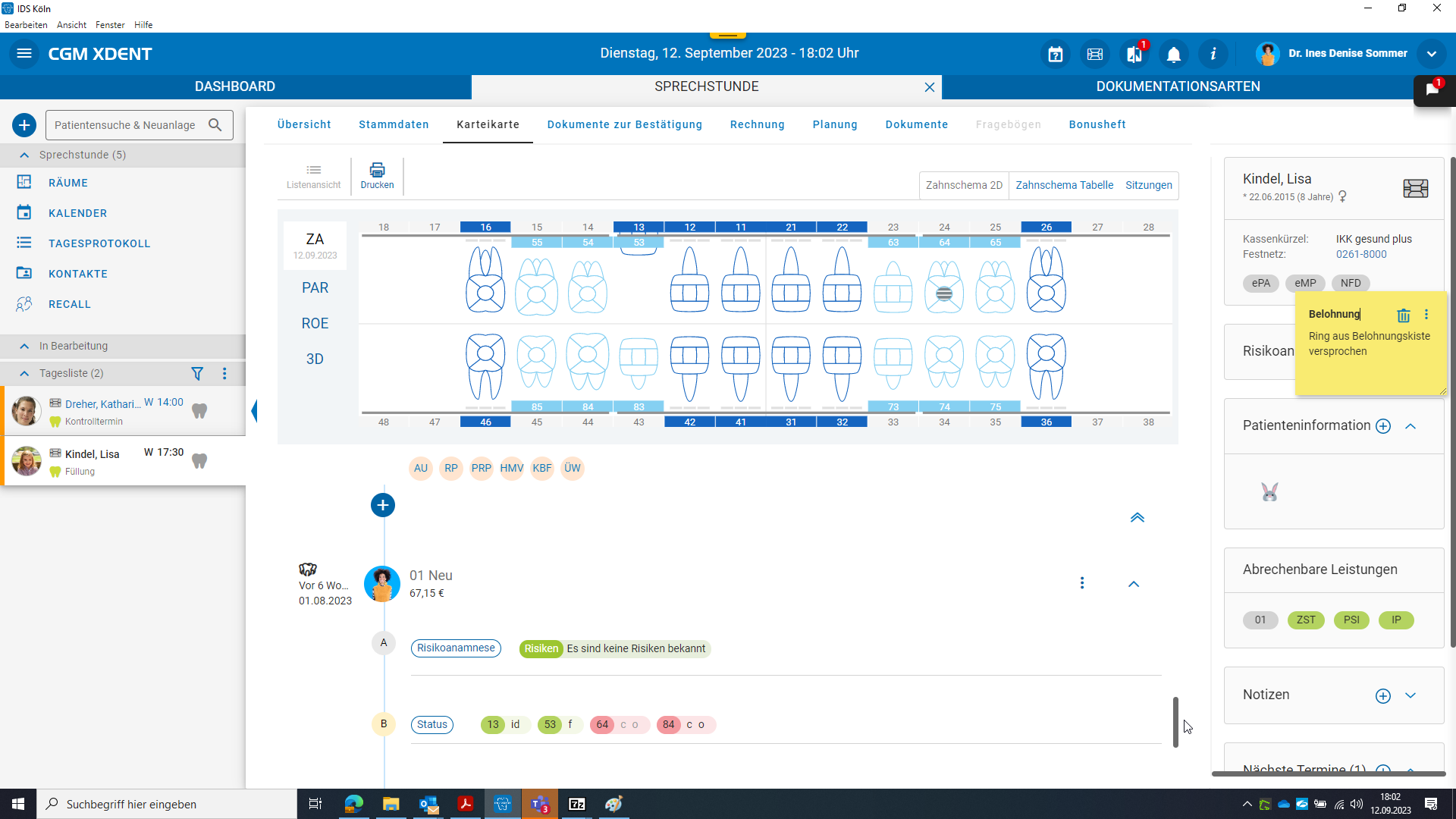
Task: Click the info icon in header
Action: pos(1213,54)
